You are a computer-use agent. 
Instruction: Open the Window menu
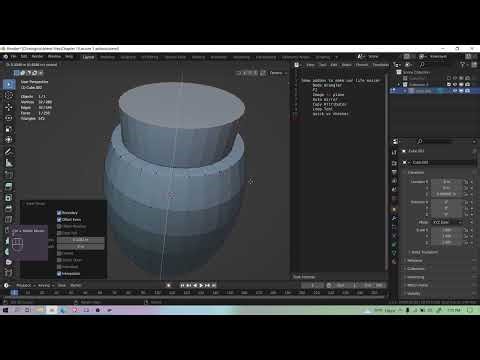coord(54,57)
